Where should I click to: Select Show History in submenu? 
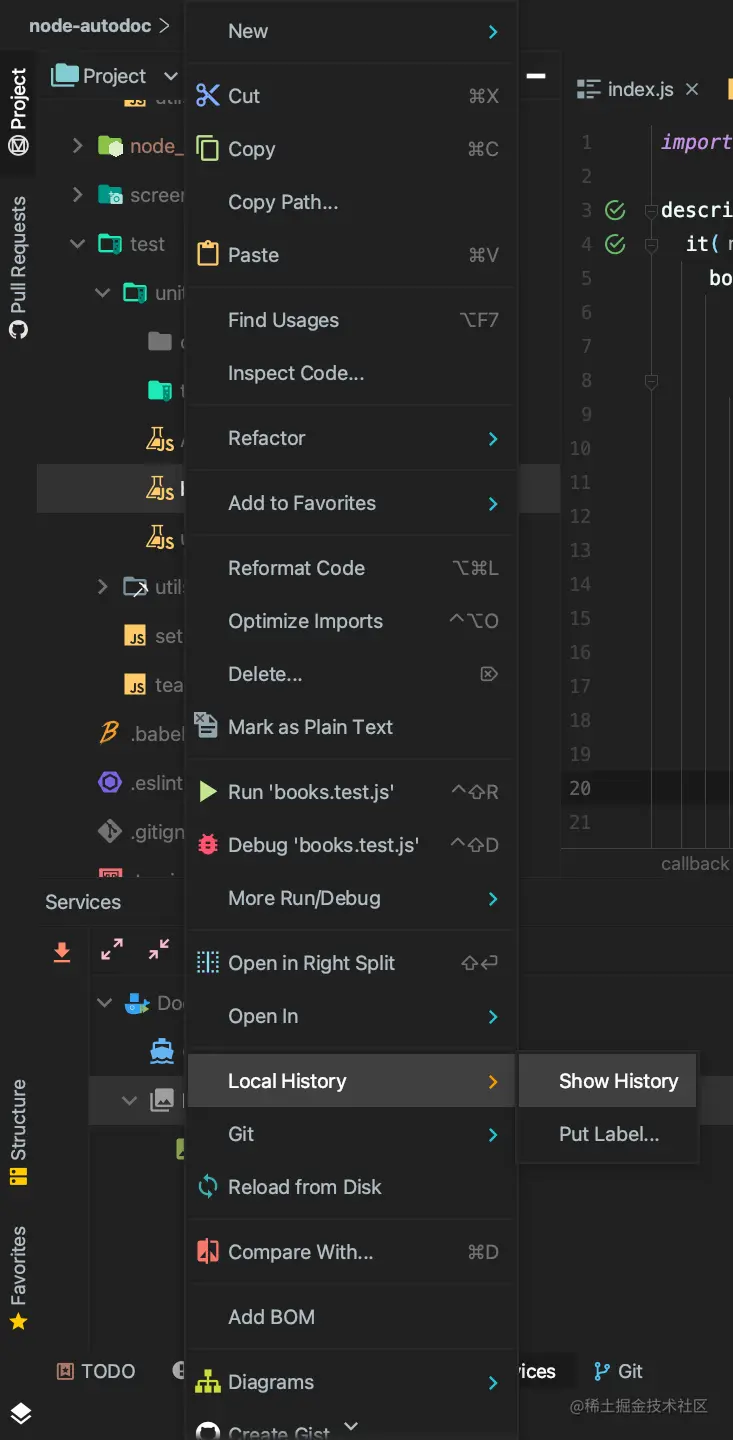618,1081
